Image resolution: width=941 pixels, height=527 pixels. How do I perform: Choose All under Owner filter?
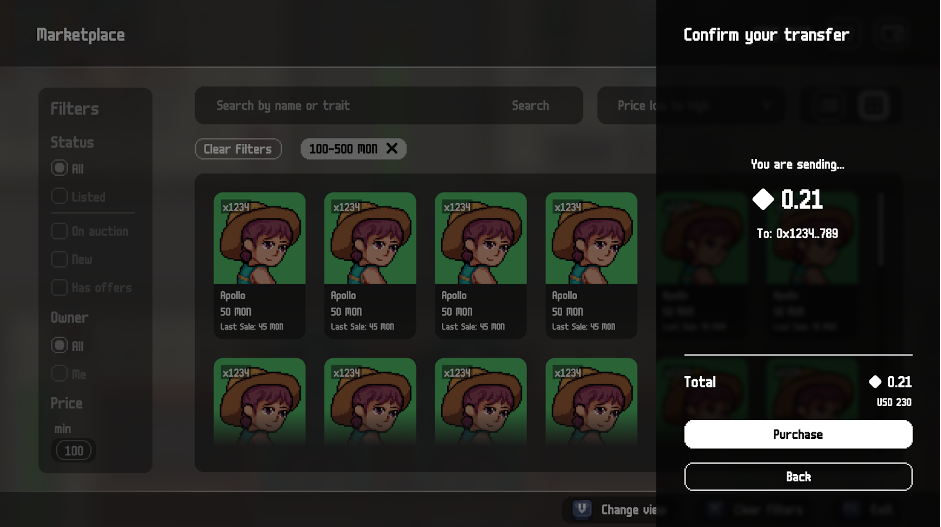click(60, 345)
